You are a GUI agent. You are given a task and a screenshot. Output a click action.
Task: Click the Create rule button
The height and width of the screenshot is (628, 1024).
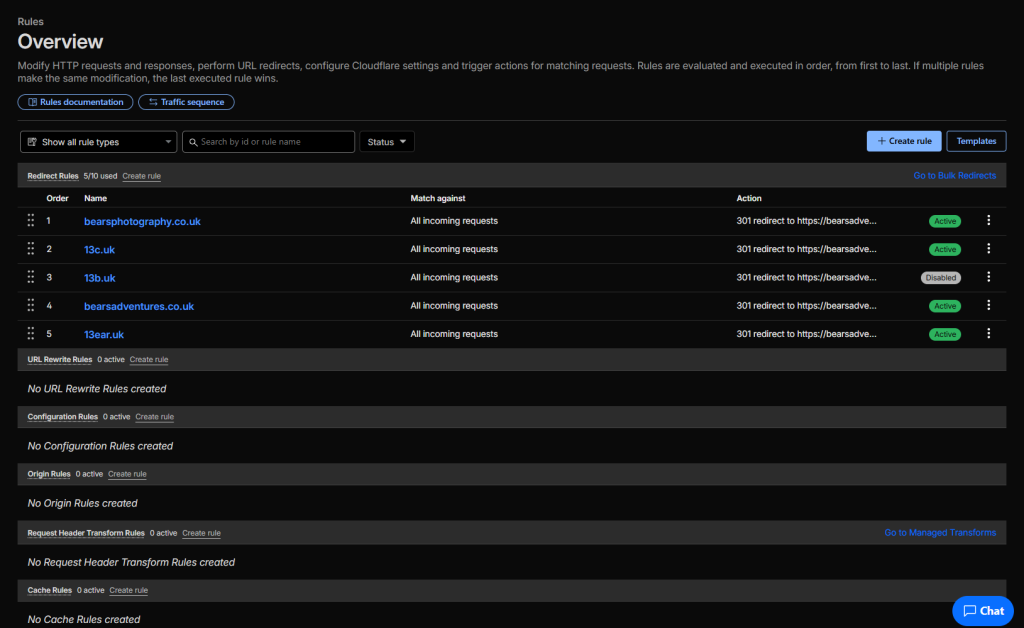(x=903, y=141)
